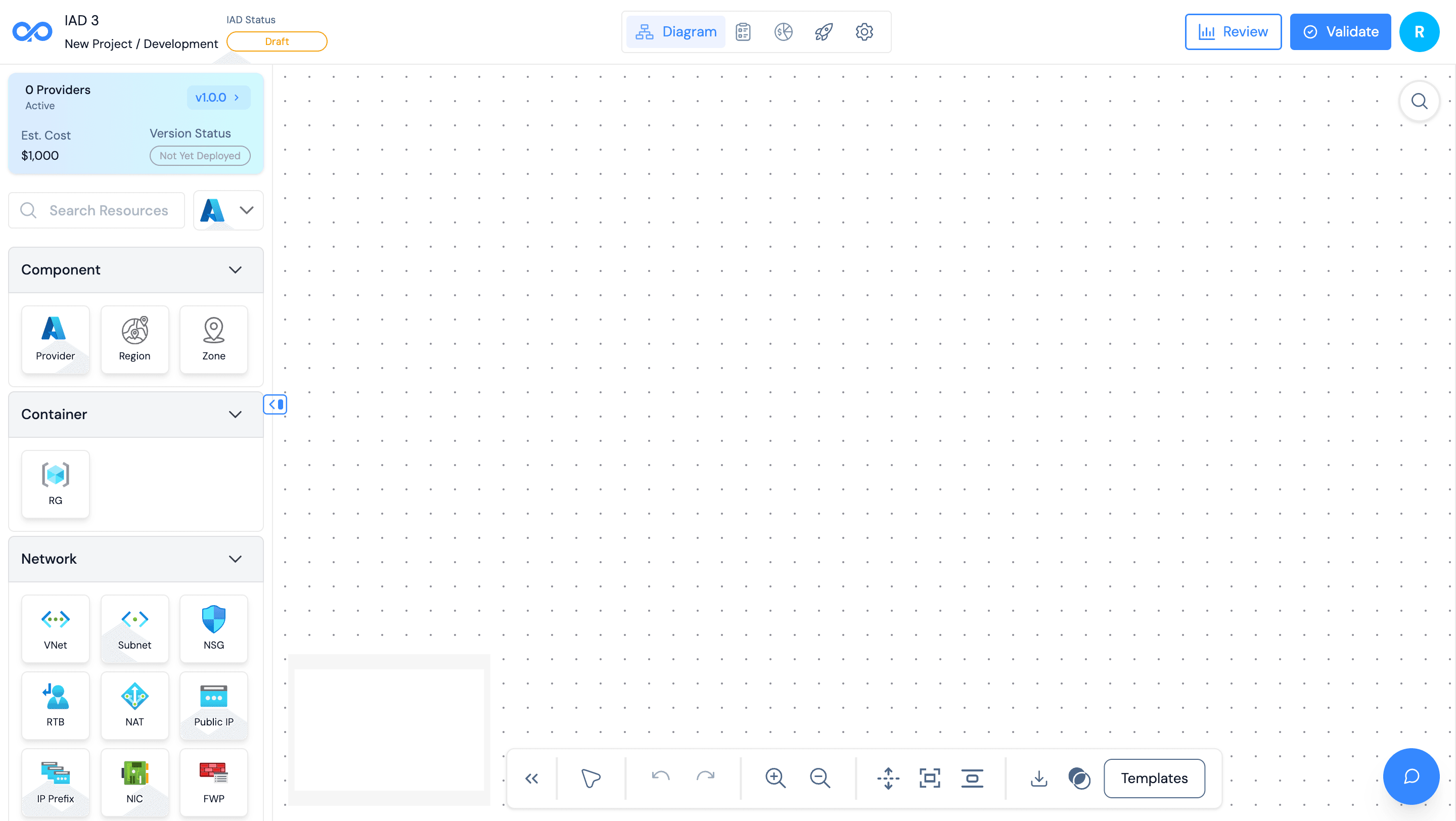The image size is (1456, 821).
Task: Collapse the Network section
Action: pos(235,559)
